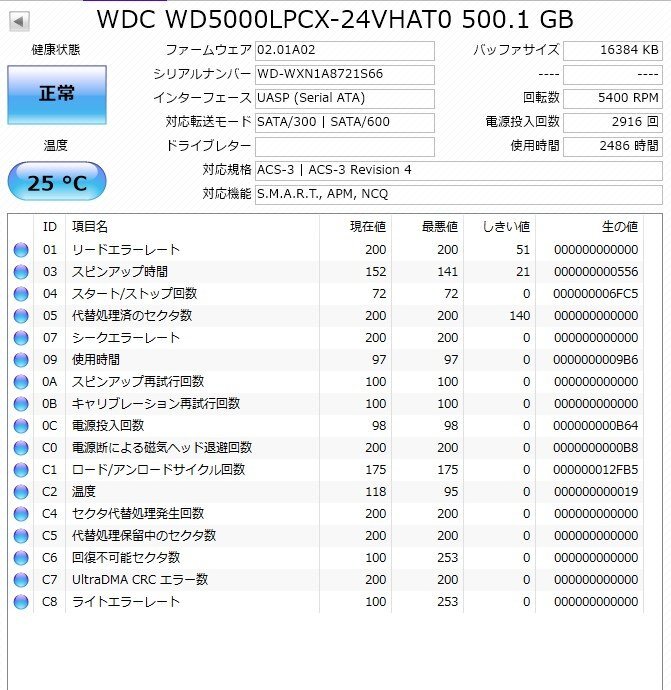Click the ID column header

point(50,227)
